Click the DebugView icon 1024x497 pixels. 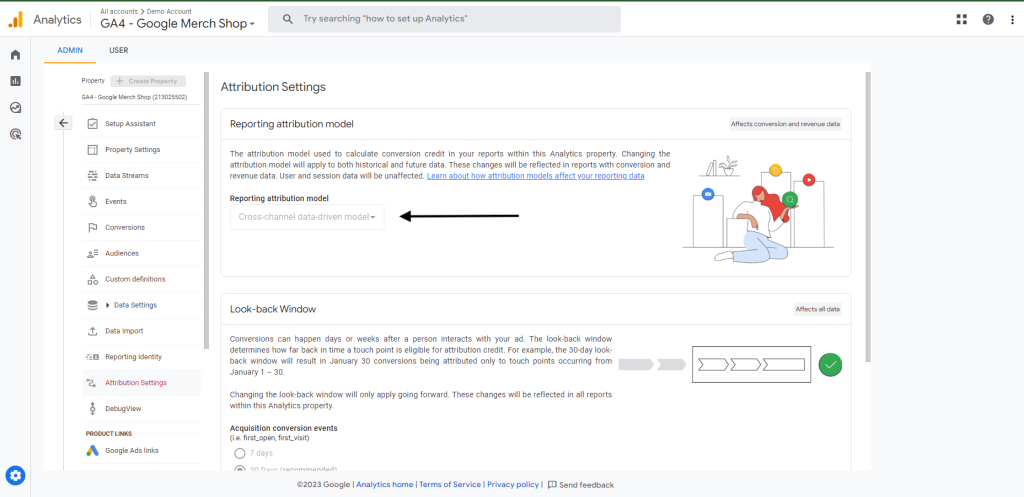[92, 409]
